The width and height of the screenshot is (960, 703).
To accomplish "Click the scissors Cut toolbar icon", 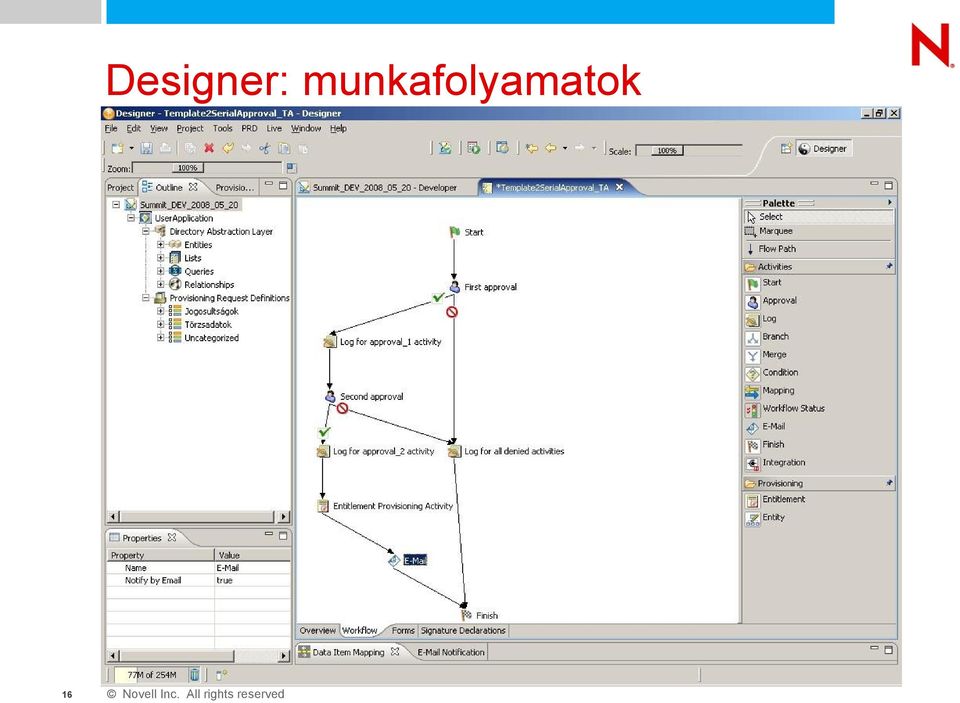I will click(x=264, y=148).
